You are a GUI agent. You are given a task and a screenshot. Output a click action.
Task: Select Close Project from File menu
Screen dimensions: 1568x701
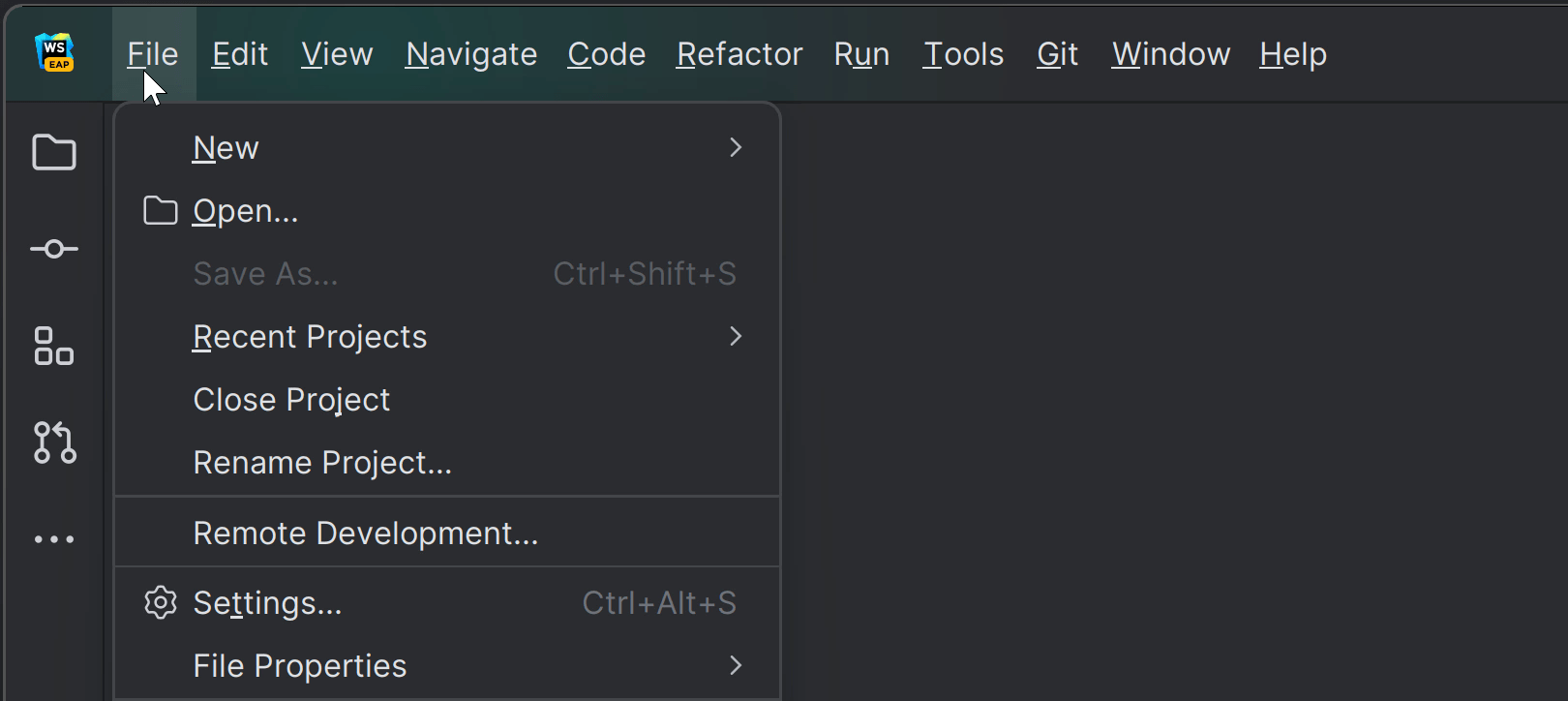pyautogui.click(x=291, y=400)
